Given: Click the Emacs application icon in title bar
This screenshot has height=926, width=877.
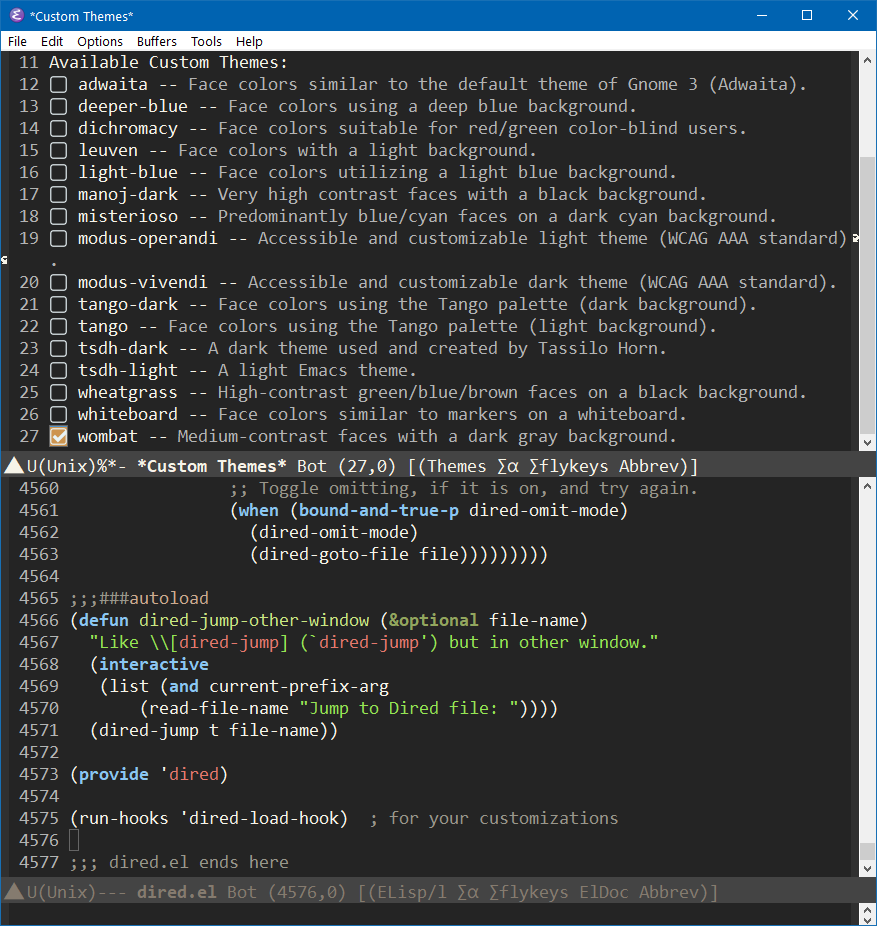Looking at the screenshot, I should [17, 15].
